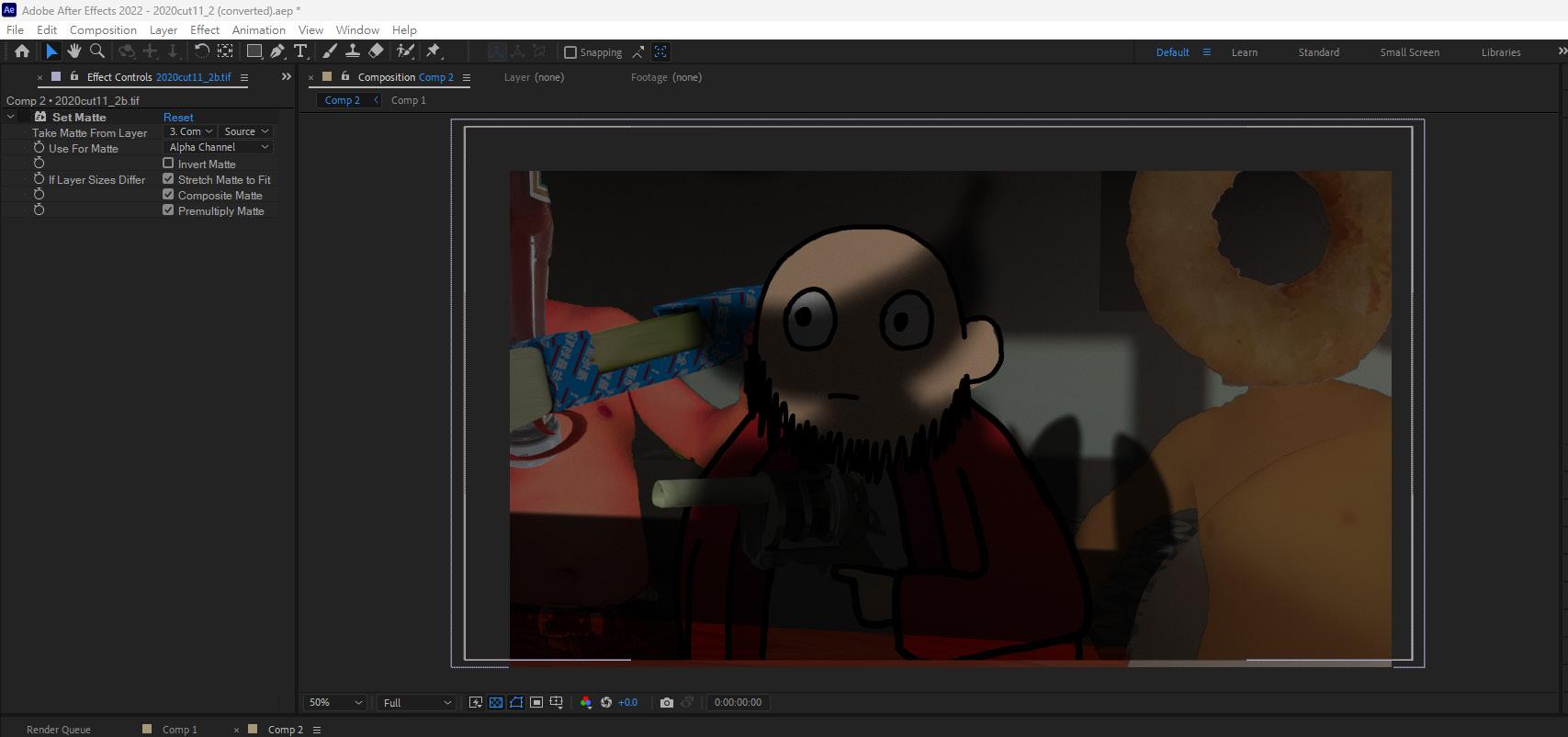This screenshot has height=737, width=1568.
Task: Open the workspace overflow chevron menu
Action: pyautogui.click(x=1562, y=52)
